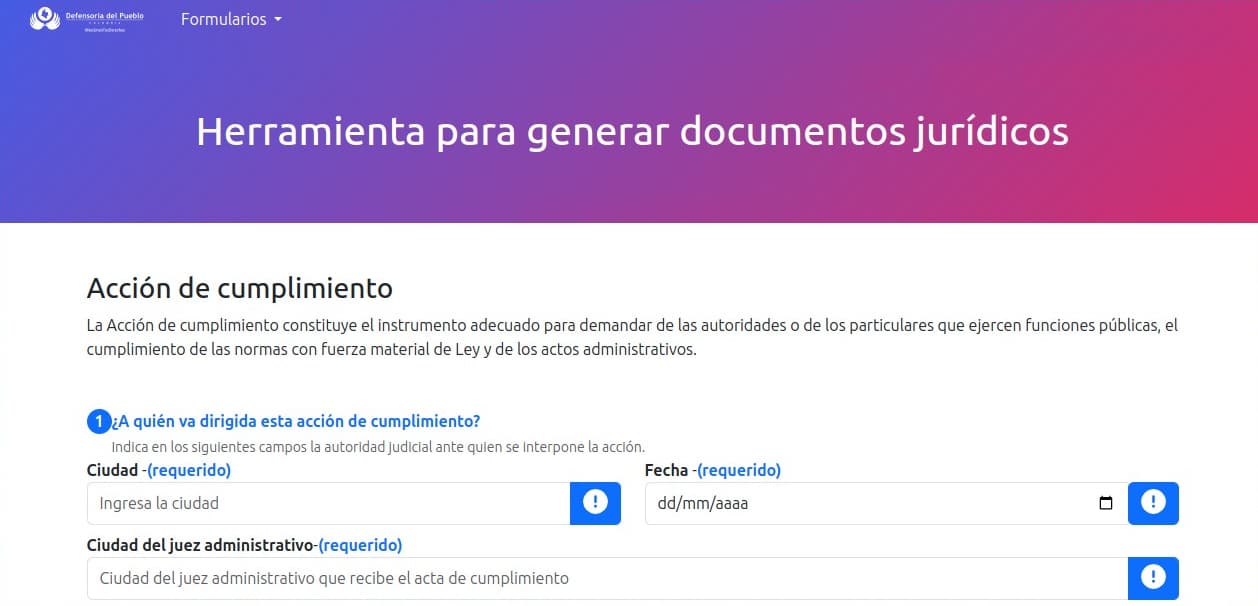Click title 'Herramienta para generar documentos jurídicos'
1258x606 pixels.
click(632, 132)
